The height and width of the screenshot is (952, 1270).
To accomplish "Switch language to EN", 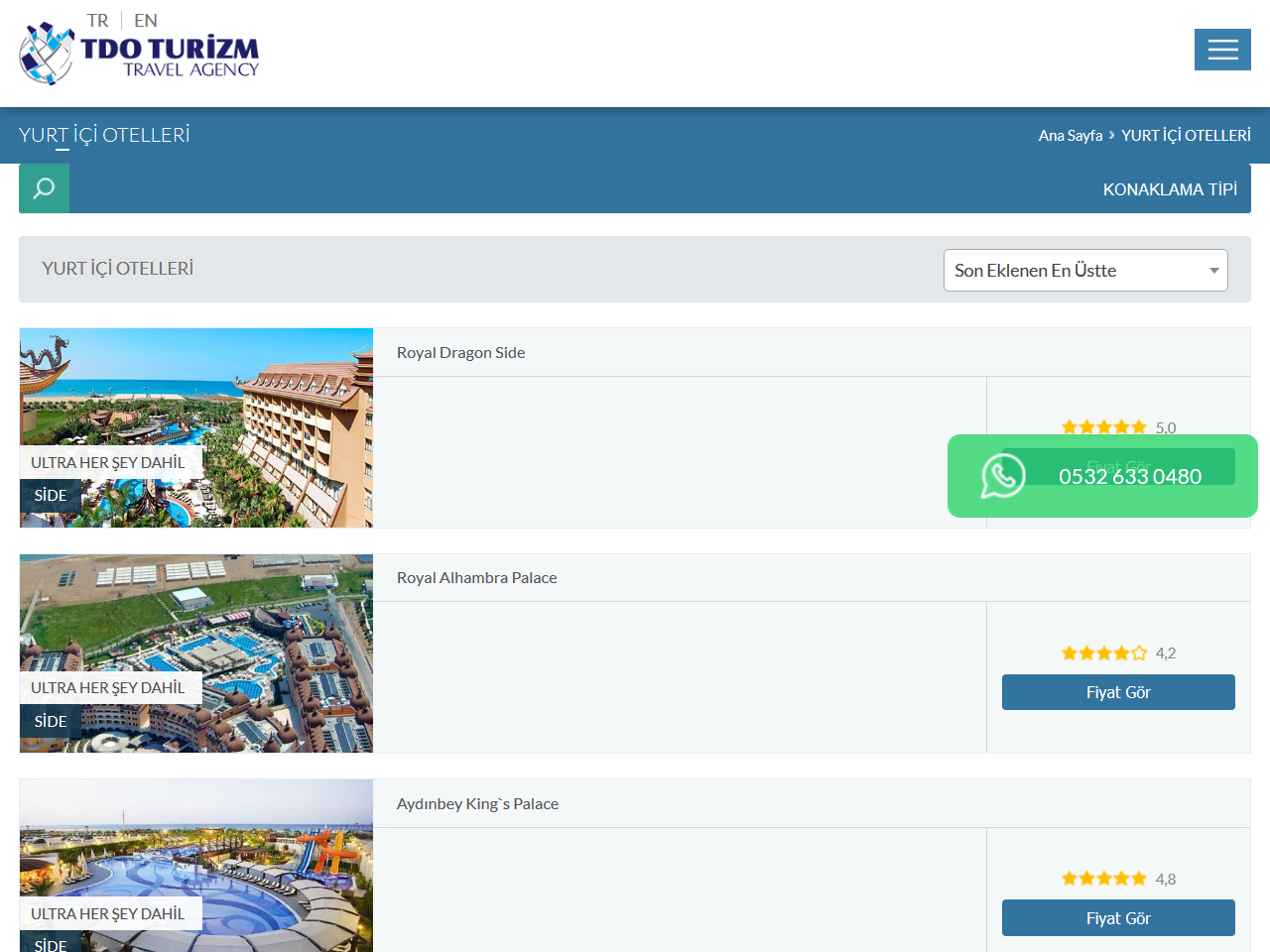I will [146, 20].
